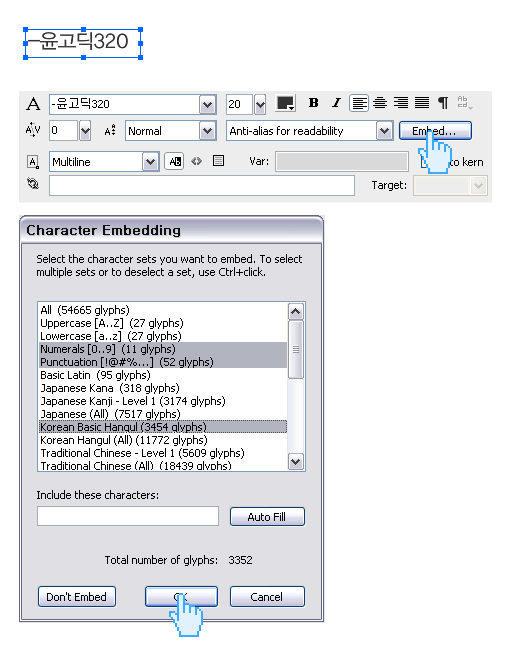The height and width of the screenshot is (667, 514).
Task: Click the character position icon
Action: point(110,131)
